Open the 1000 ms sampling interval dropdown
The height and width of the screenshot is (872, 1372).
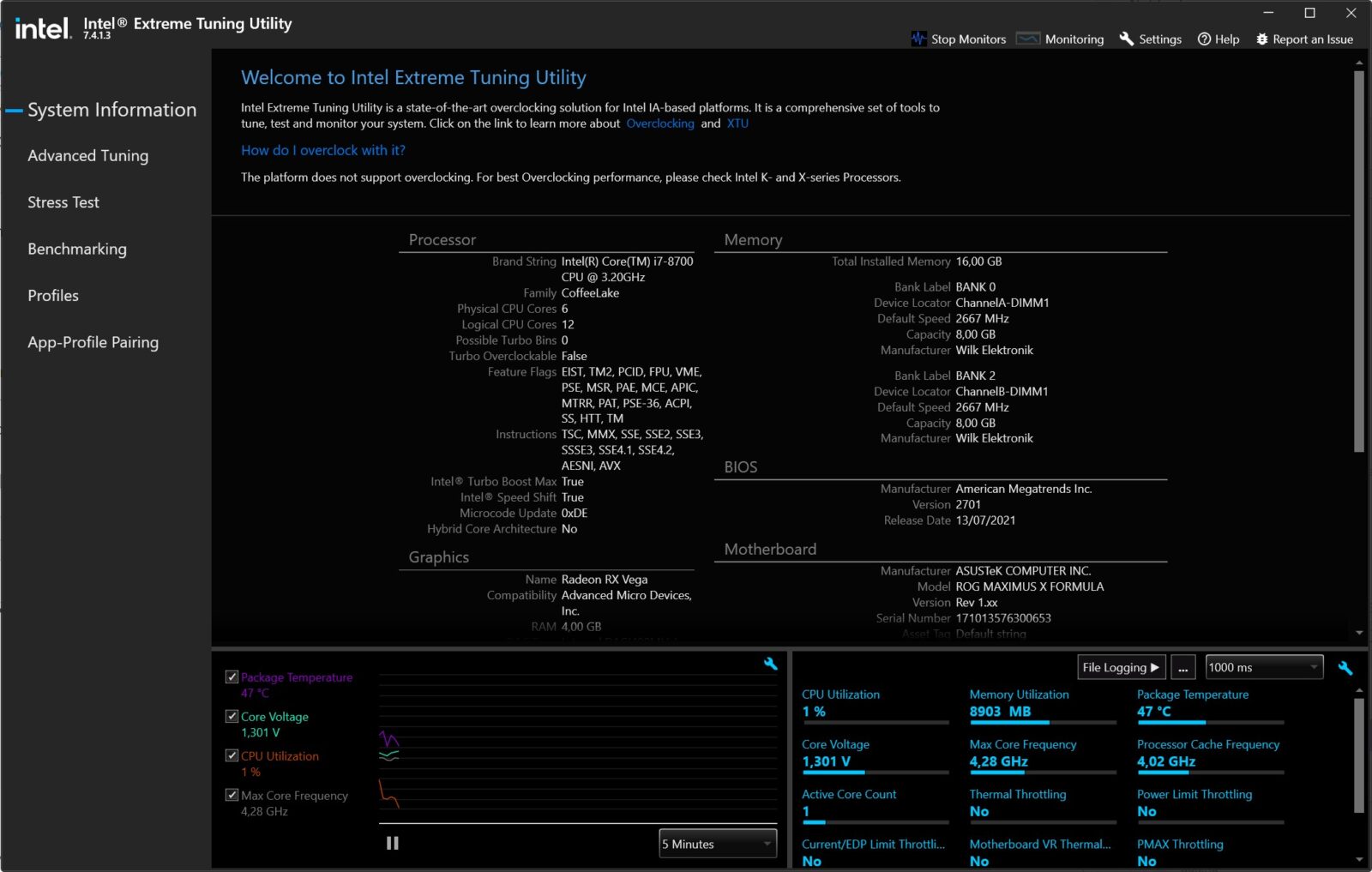(1264, 667)
